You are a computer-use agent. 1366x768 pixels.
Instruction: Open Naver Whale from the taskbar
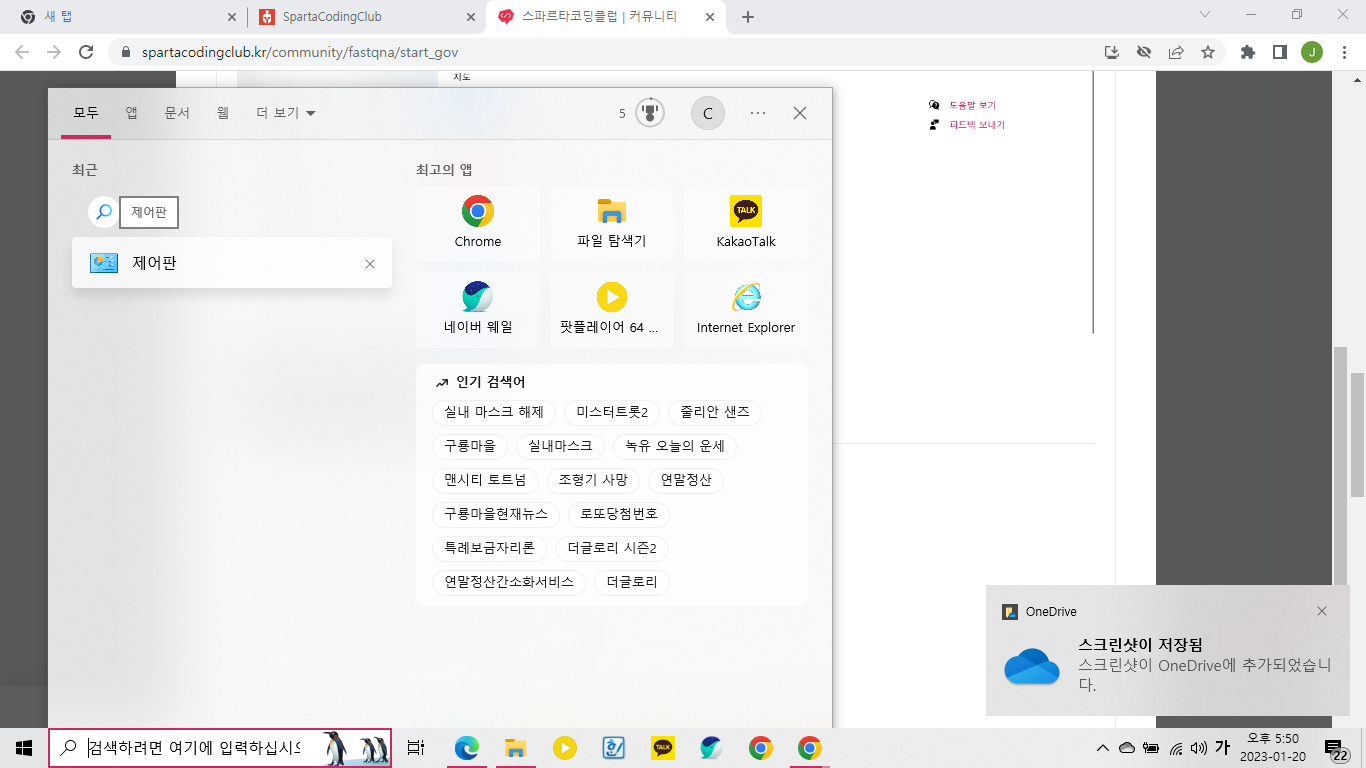pyautogui.click(x=711, y=748)
